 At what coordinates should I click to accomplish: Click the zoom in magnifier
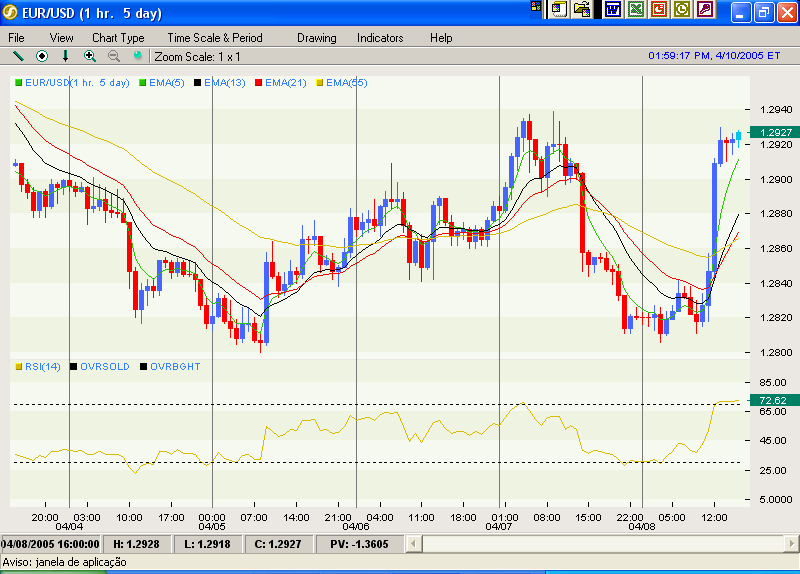[90, 56]
